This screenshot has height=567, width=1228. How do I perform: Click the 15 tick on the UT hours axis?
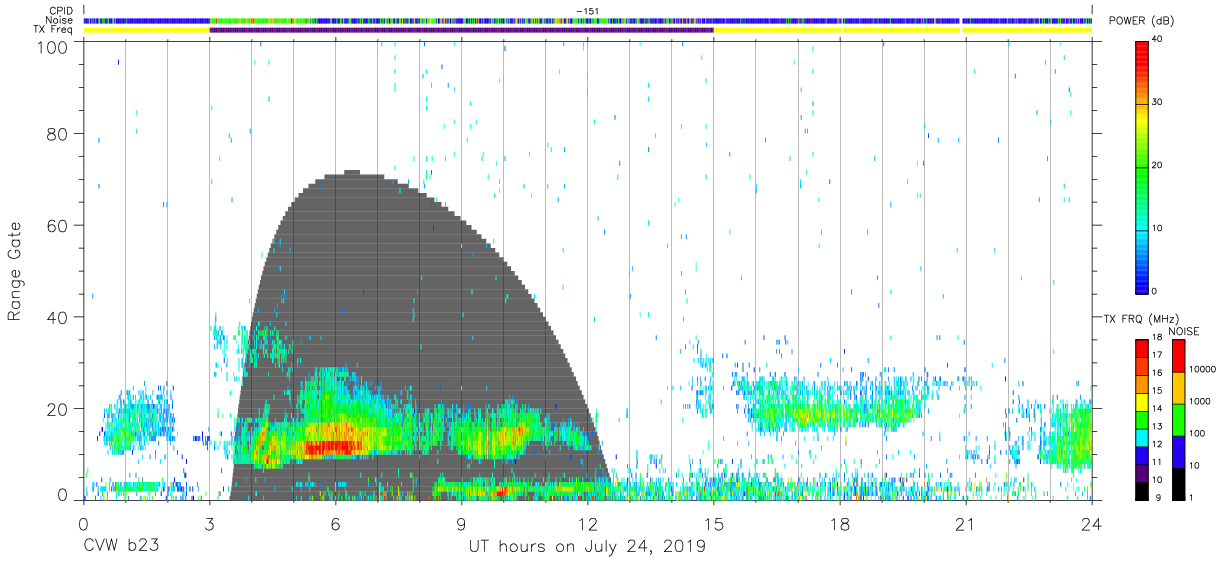coord(714,522)
